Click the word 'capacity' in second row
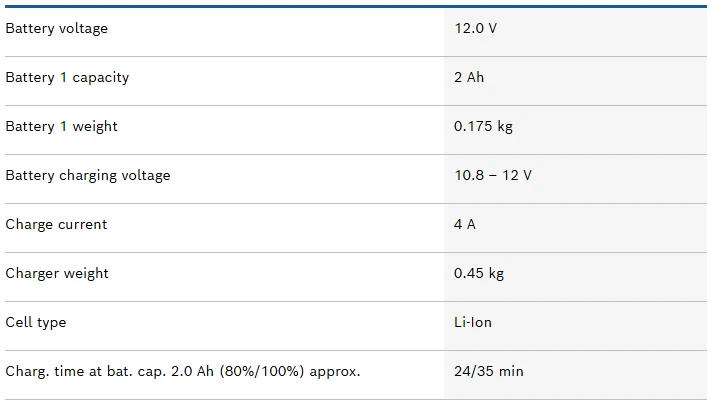The image size is (711, 404). [x=101, y=78]
